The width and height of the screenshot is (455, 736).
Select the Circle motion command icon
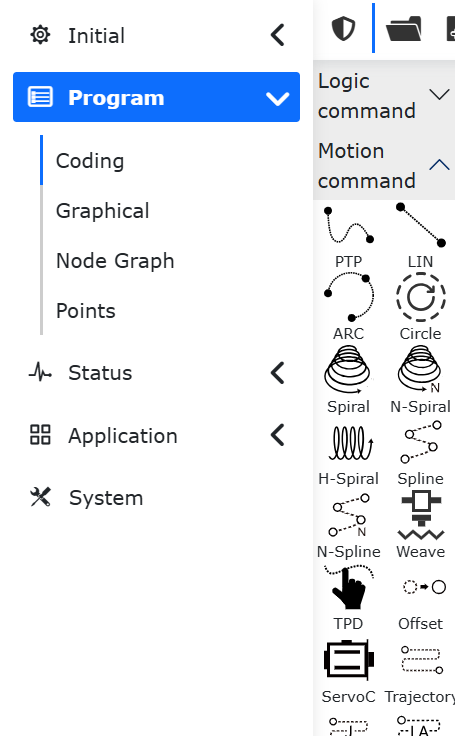(x=421, y=298)
